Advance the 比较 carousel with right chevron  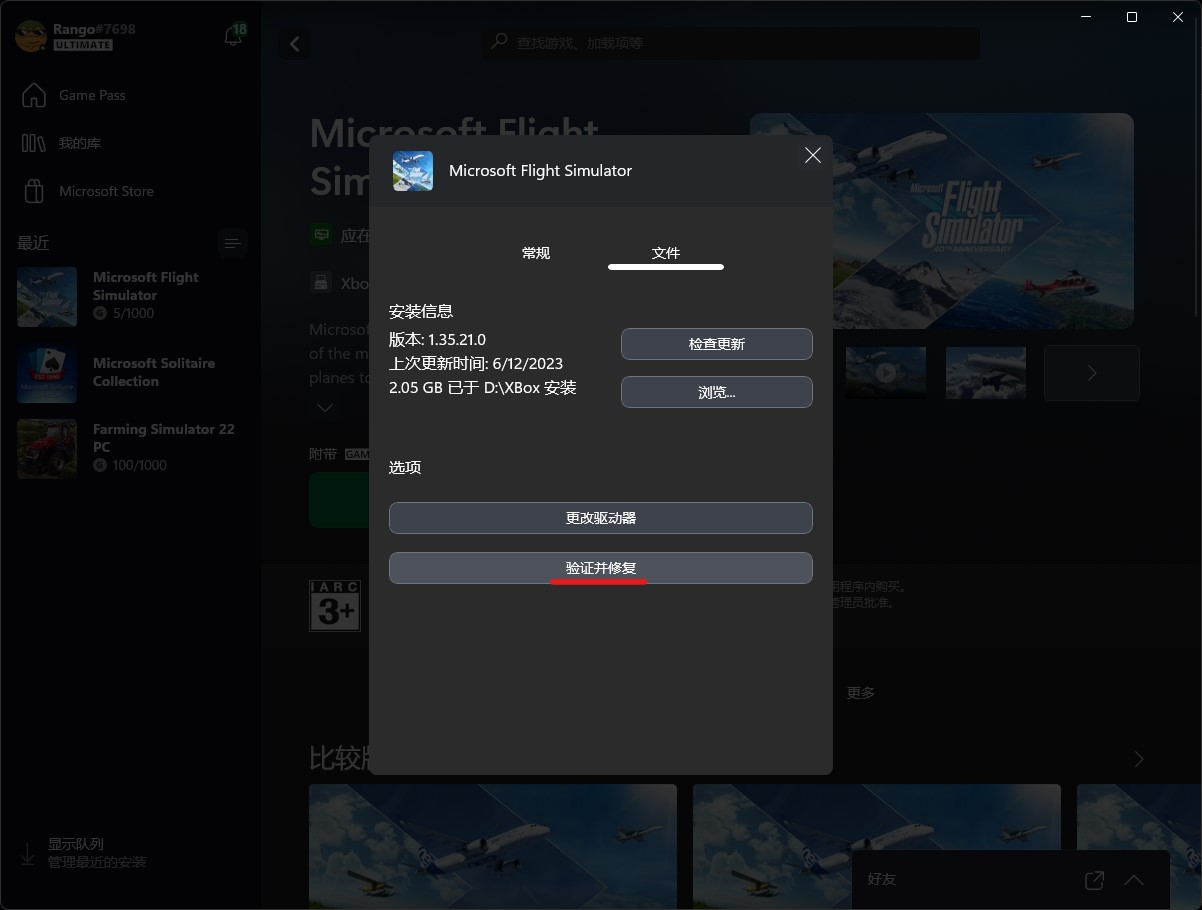pos(1139,759)
